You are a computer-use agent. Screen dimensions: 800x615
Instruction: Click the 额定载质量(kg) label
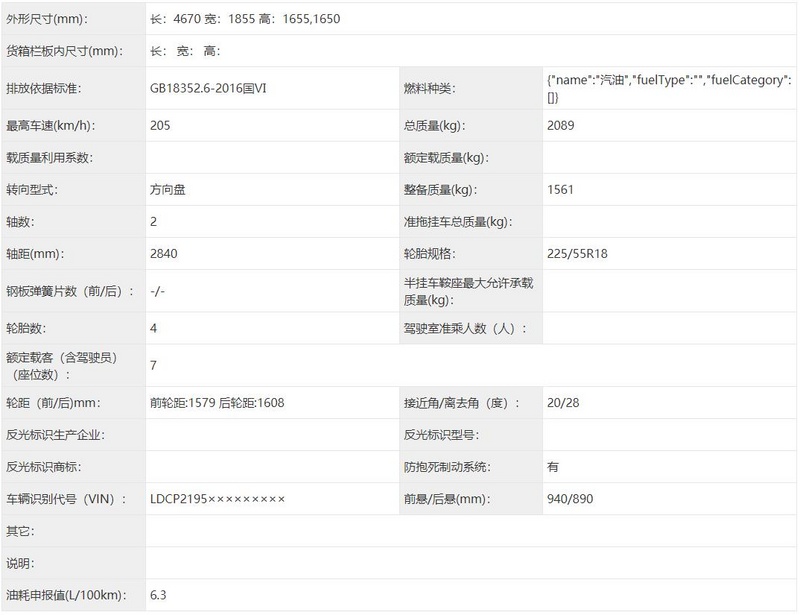click(x=446, y=158)
